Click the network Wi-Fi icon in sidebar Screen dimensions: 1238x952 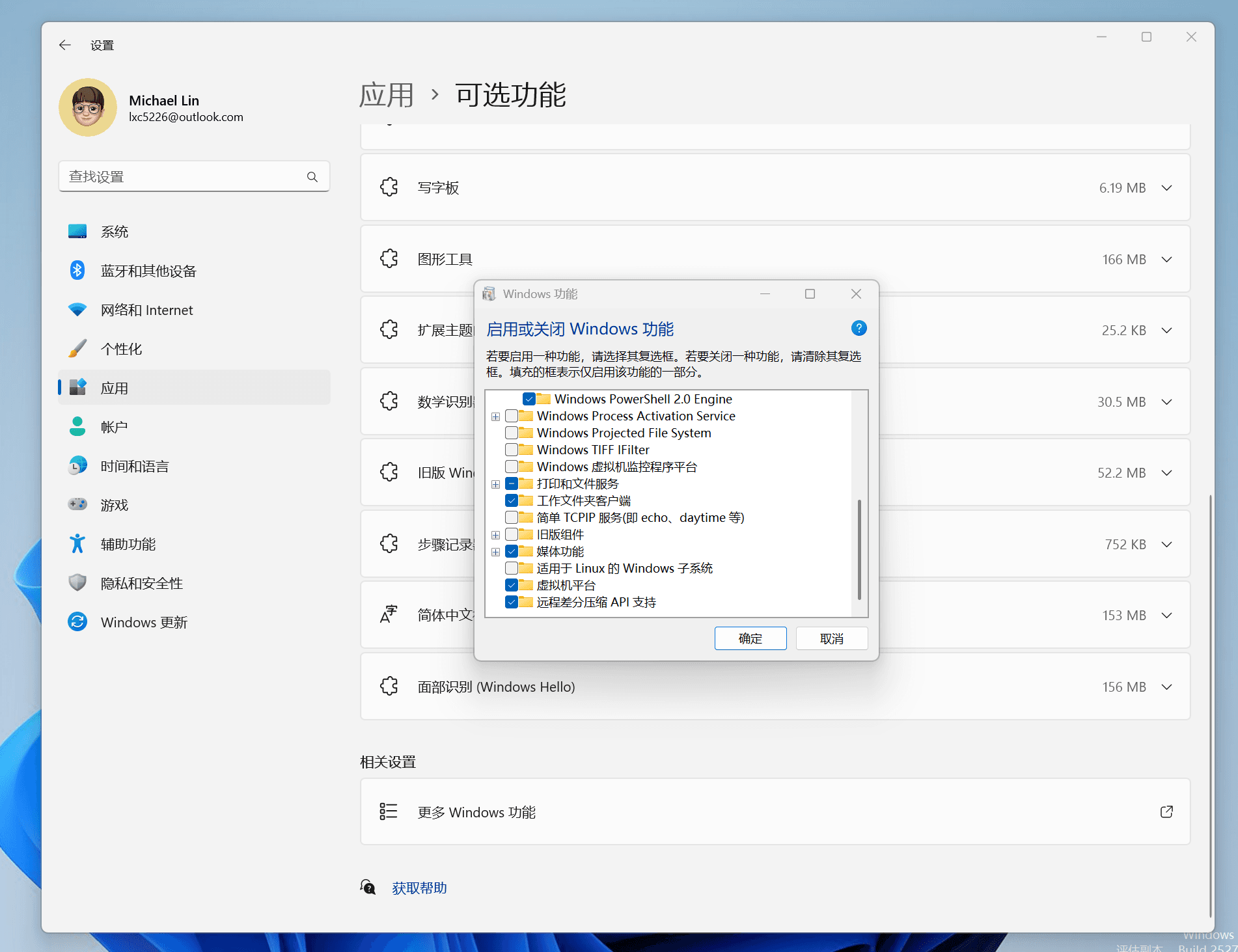[x=77, y=310]
